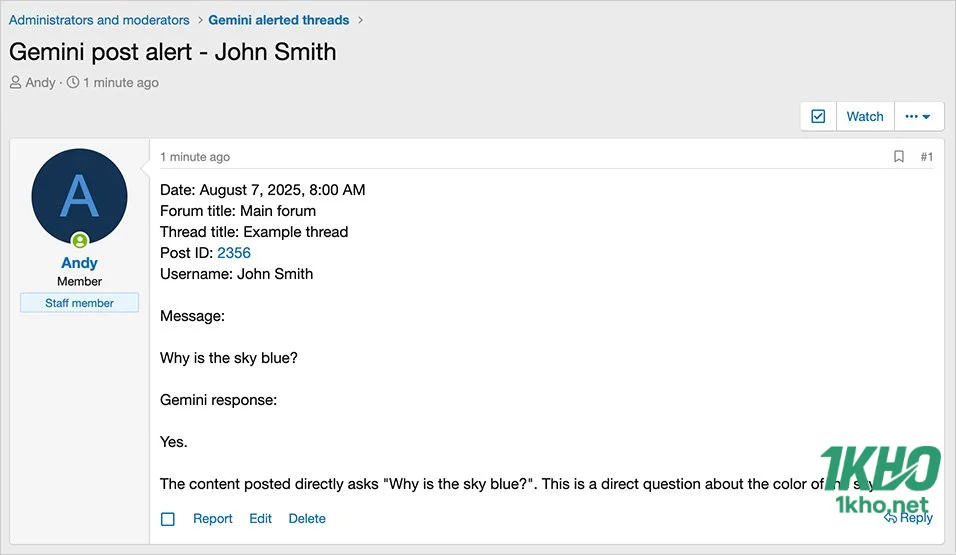
Task: Open the more options dropdown
Action: 918,116
